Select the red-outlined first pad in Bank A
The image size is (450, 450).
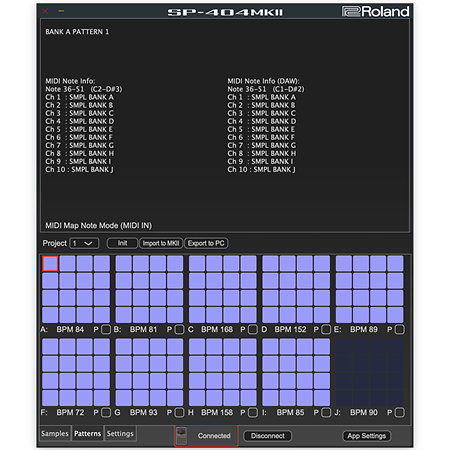[50, 263]
